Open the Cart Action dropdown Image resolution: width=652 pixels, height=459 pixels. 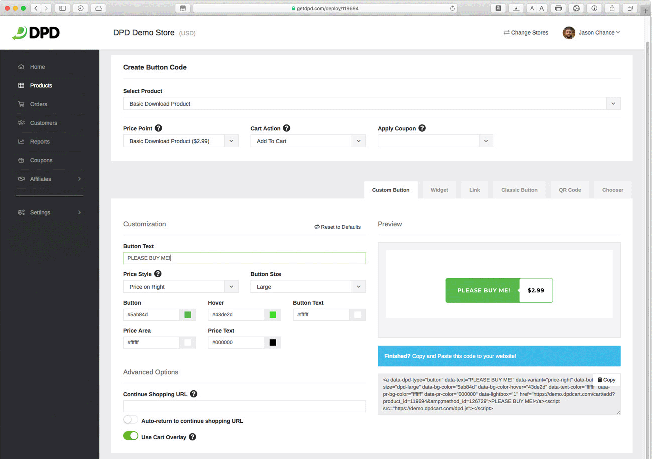[305, 142]
